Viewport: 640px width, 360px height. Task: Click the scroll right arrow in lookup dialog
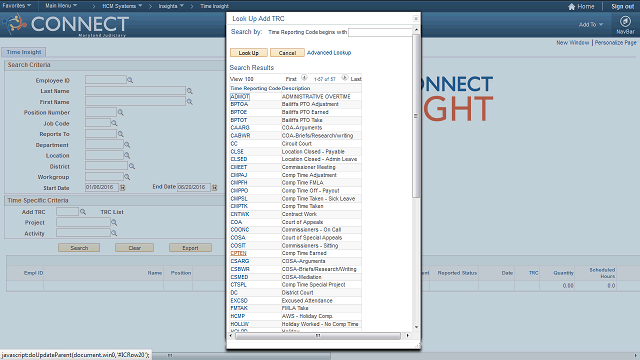407,336
